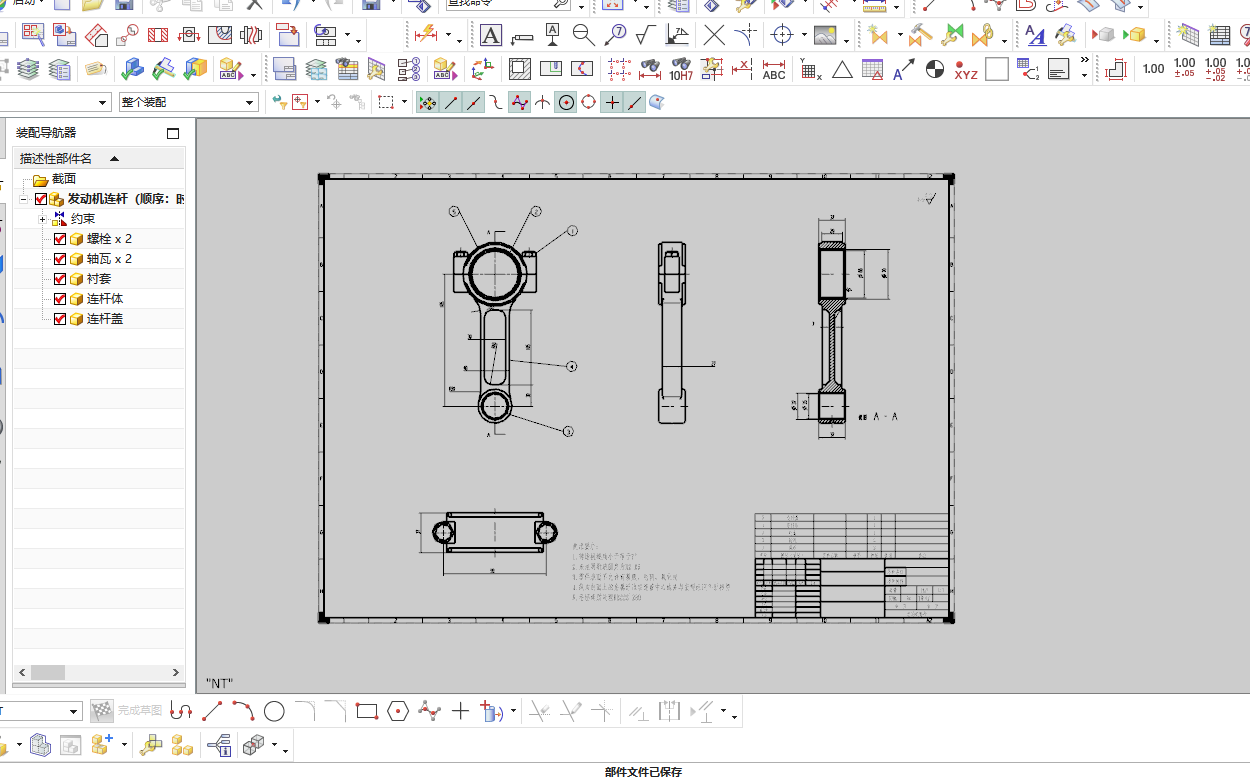Select the 连杆体 tree item
Image resolution: width=1250 pixels, height=777 pixels.
tap(105, 299)
